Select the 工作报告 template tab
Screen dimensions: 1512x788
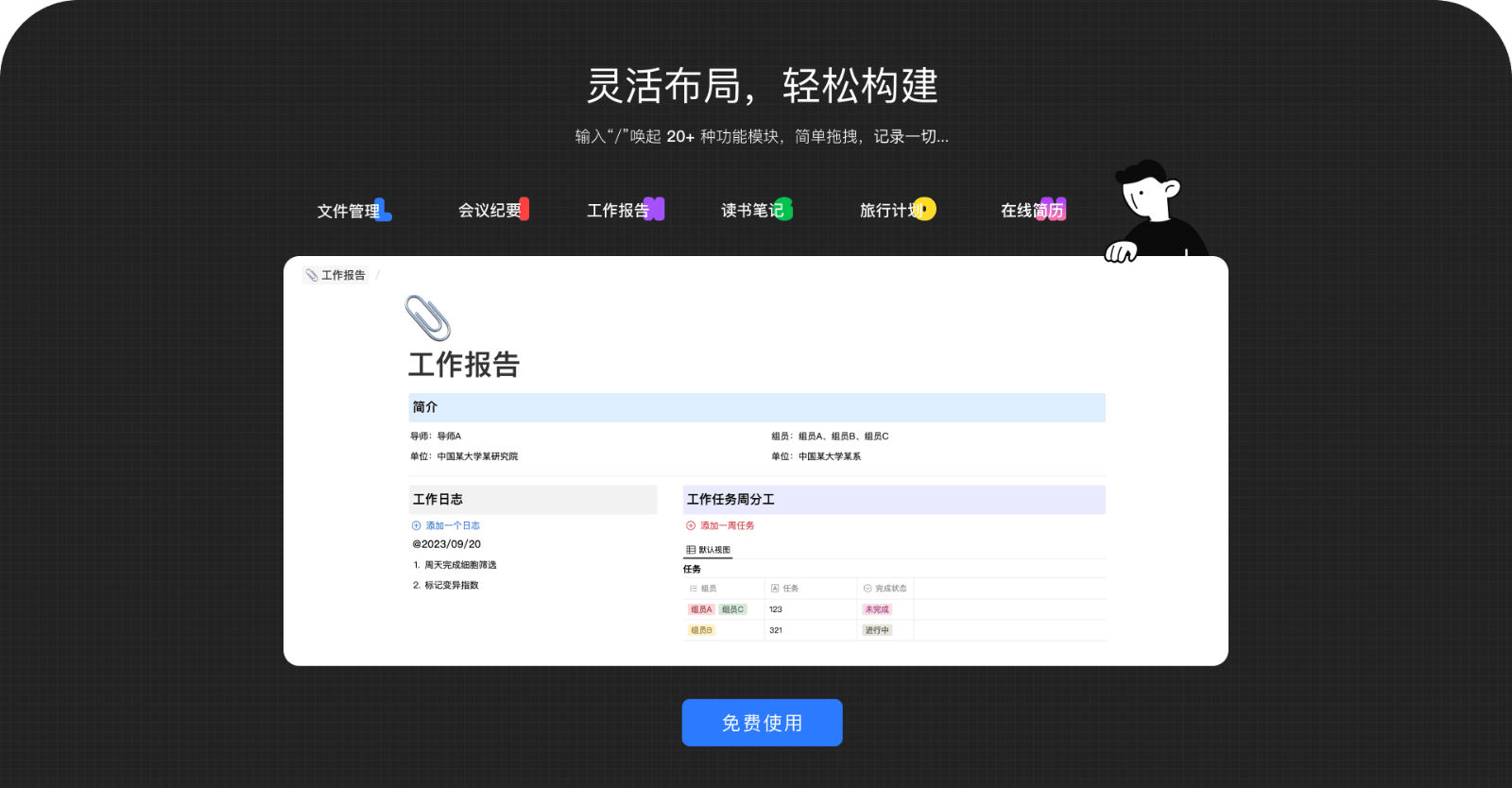pos(624,211)
